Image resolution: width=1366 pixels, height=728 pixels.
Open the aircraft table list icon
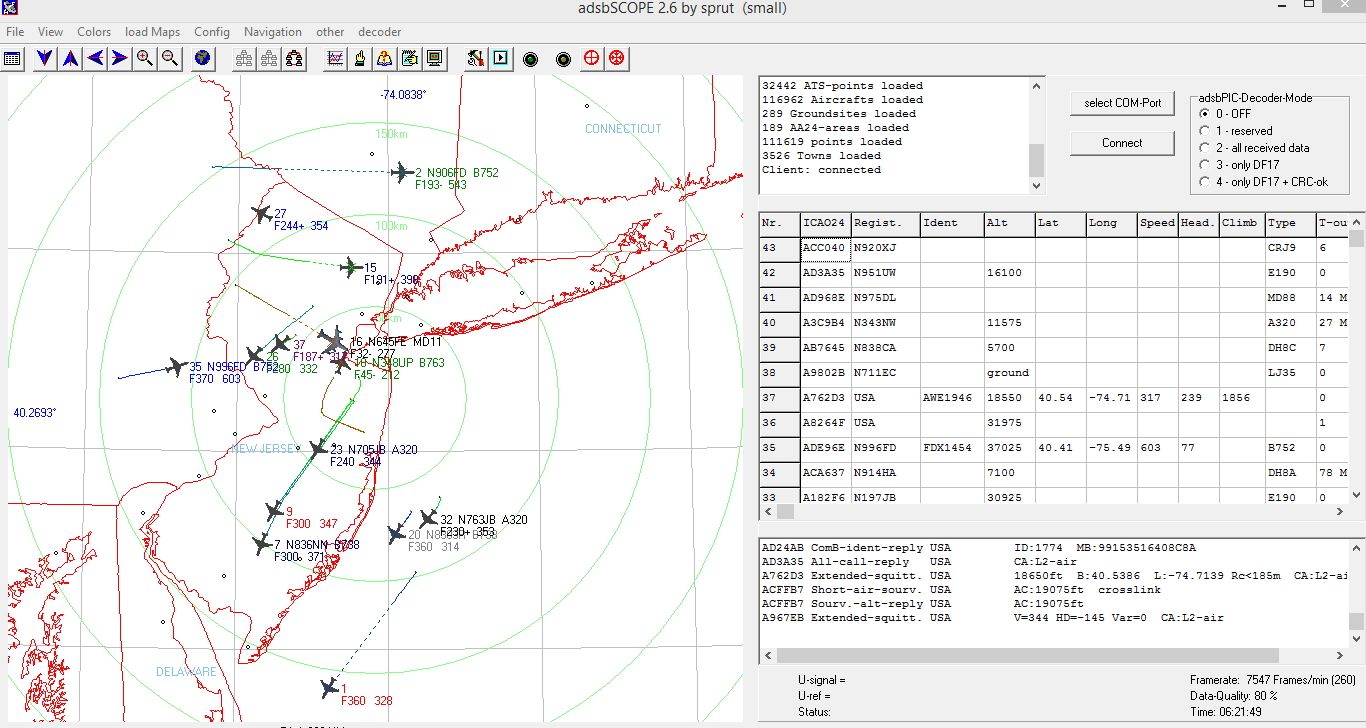click(x=12, y=58)
